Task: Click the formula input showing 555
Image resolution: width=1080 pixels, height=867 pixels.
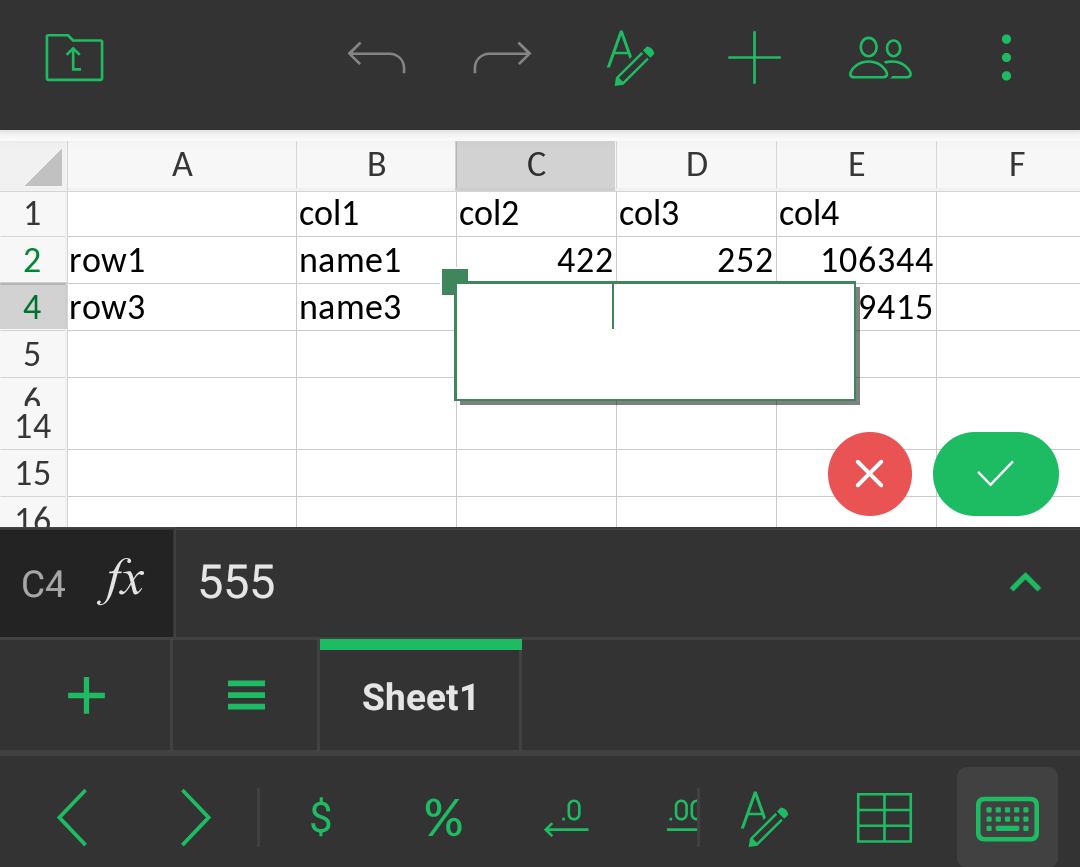Action: point(580,582)
